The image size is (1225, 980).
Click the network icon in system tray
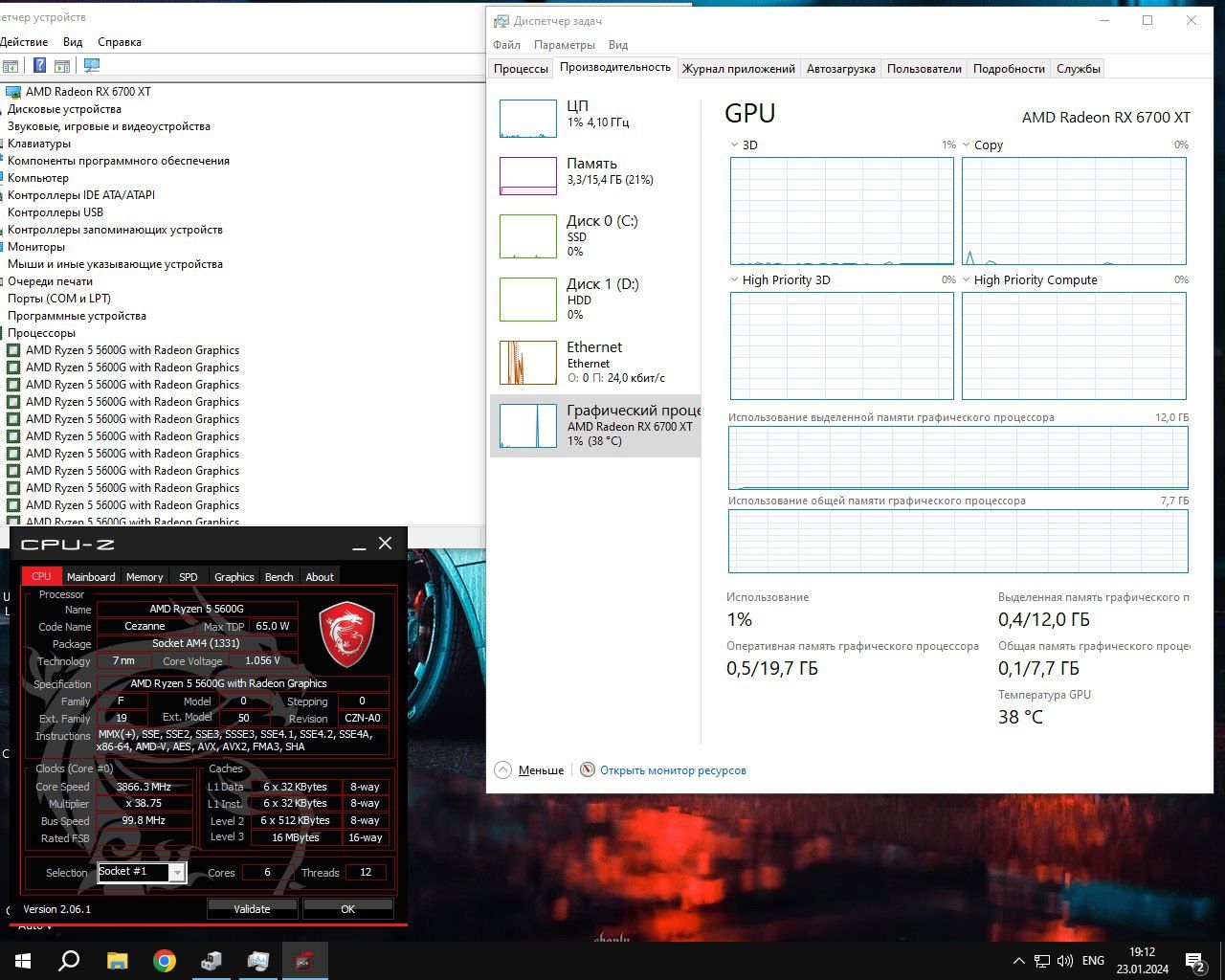tap(1041, 961)
